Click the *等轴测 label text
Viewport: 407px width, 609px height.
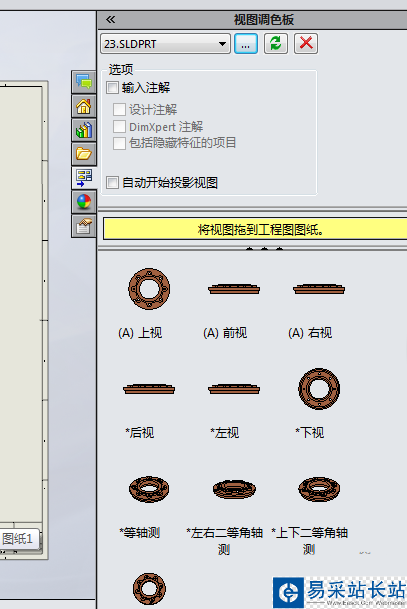140,532
